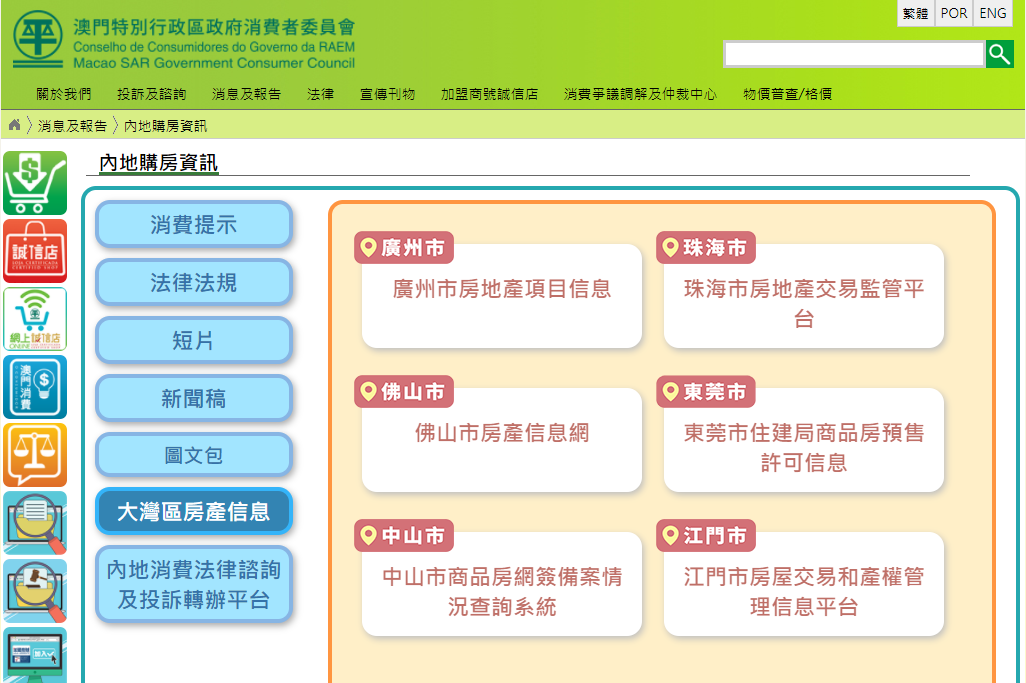Select the 大灣區房產信息 sidebar tab
This screenshot has width=1026, height=683.
pos(194,513)
